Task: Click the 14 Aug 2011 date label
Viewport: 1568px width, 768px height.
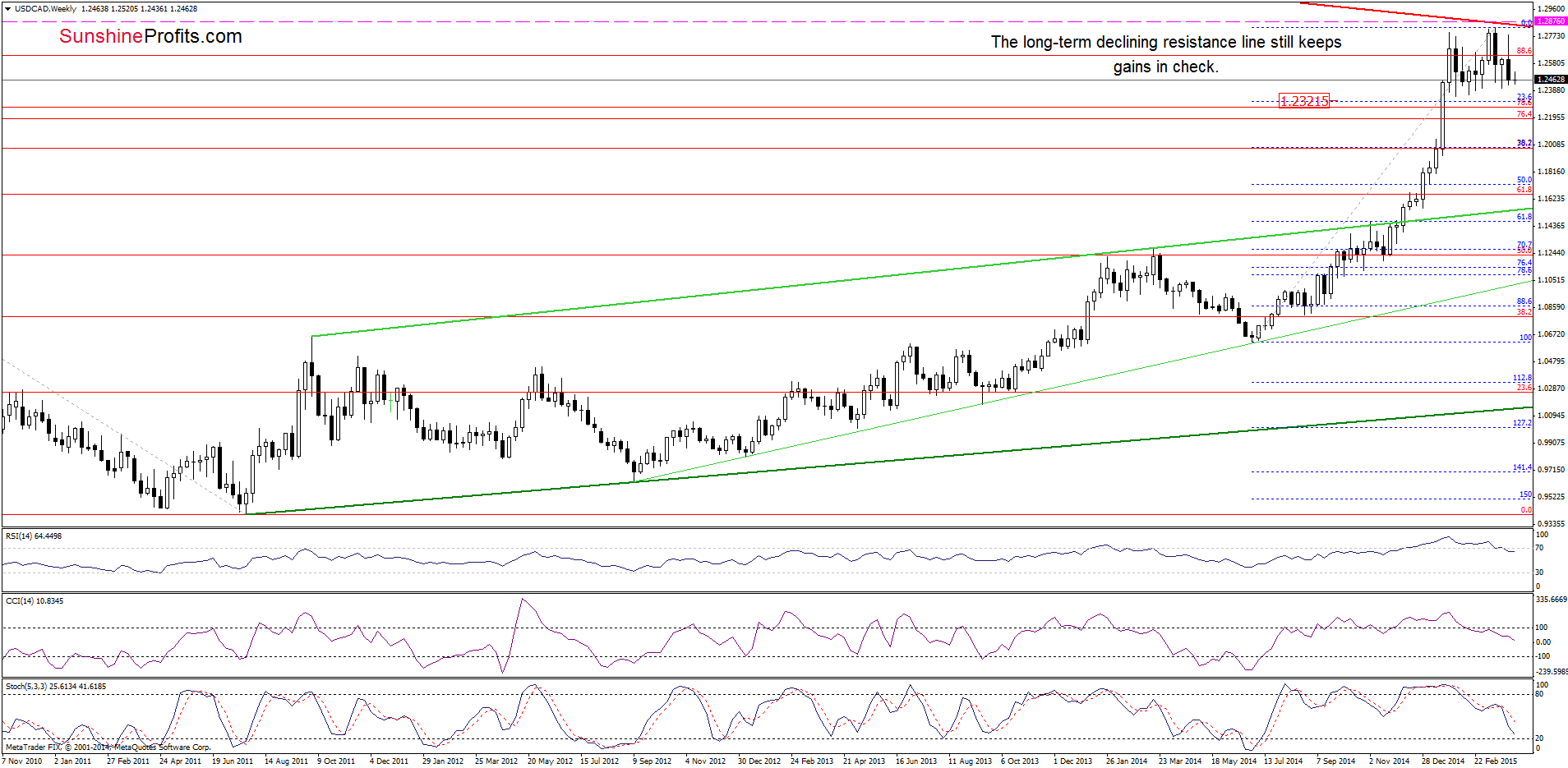Action: pyautogui.click(x=286, y=761)
